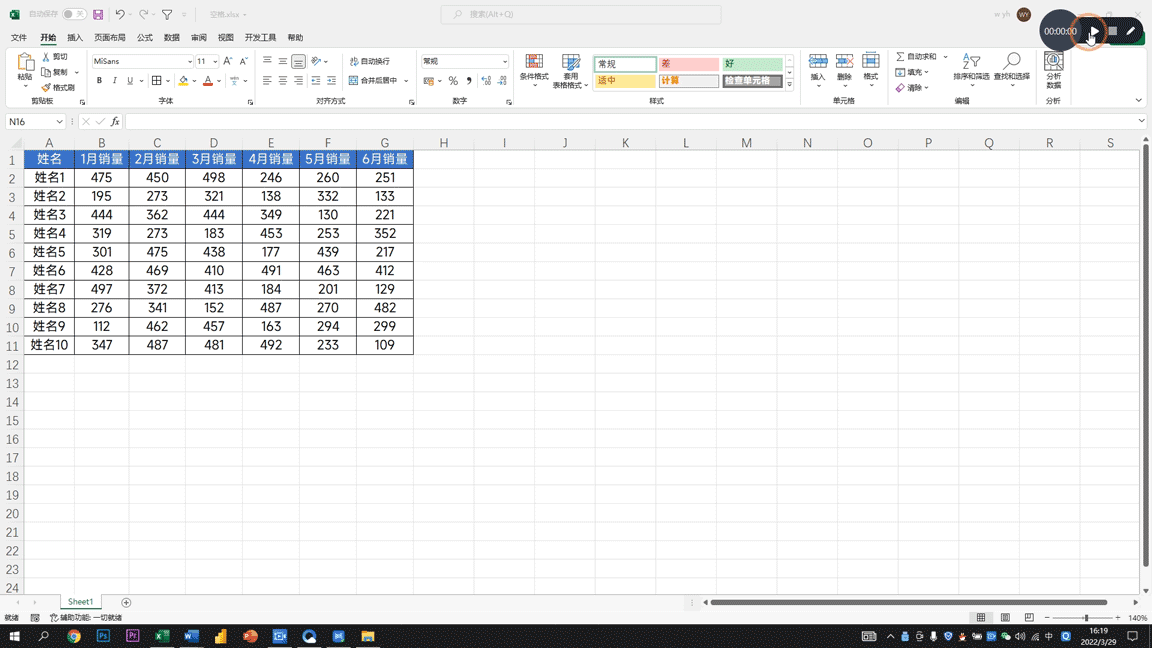Click the percent style icon
Image resolution: width=1152 pixels, height=648 pixels.
453,81
